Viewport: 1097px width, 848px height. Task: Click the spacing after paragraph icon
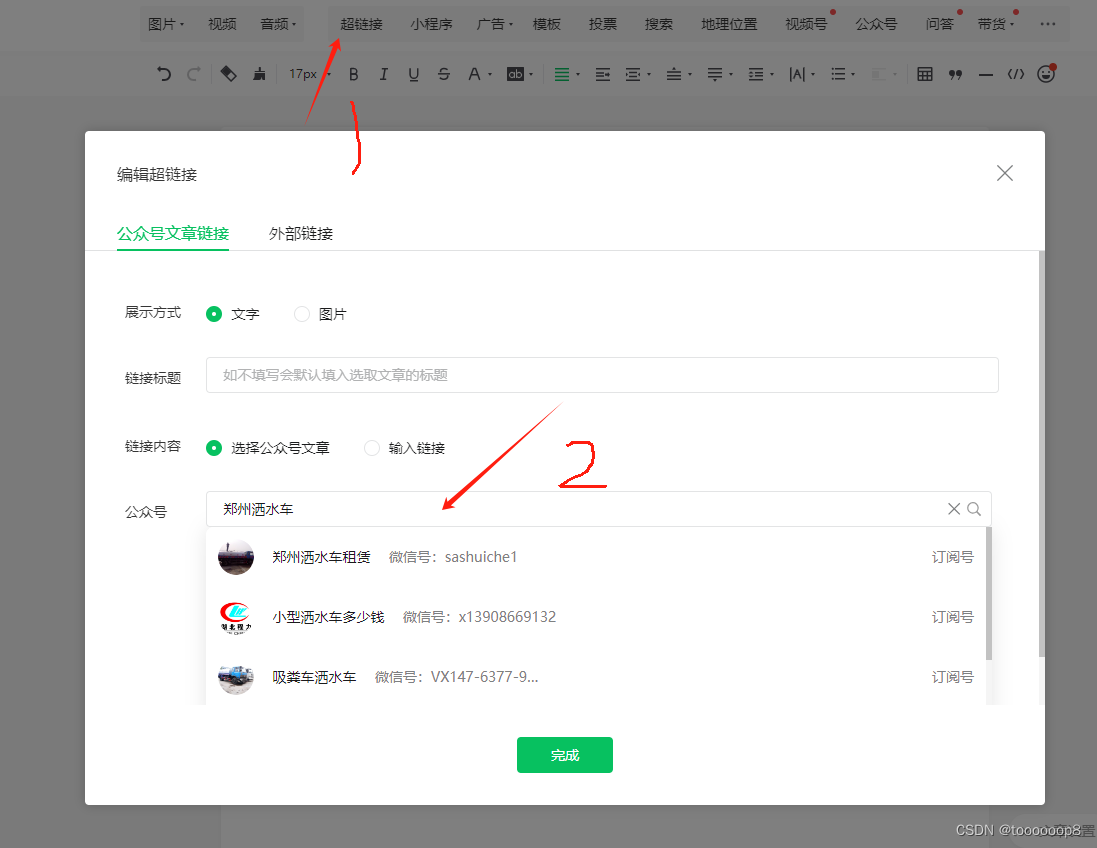pos(714,74)
